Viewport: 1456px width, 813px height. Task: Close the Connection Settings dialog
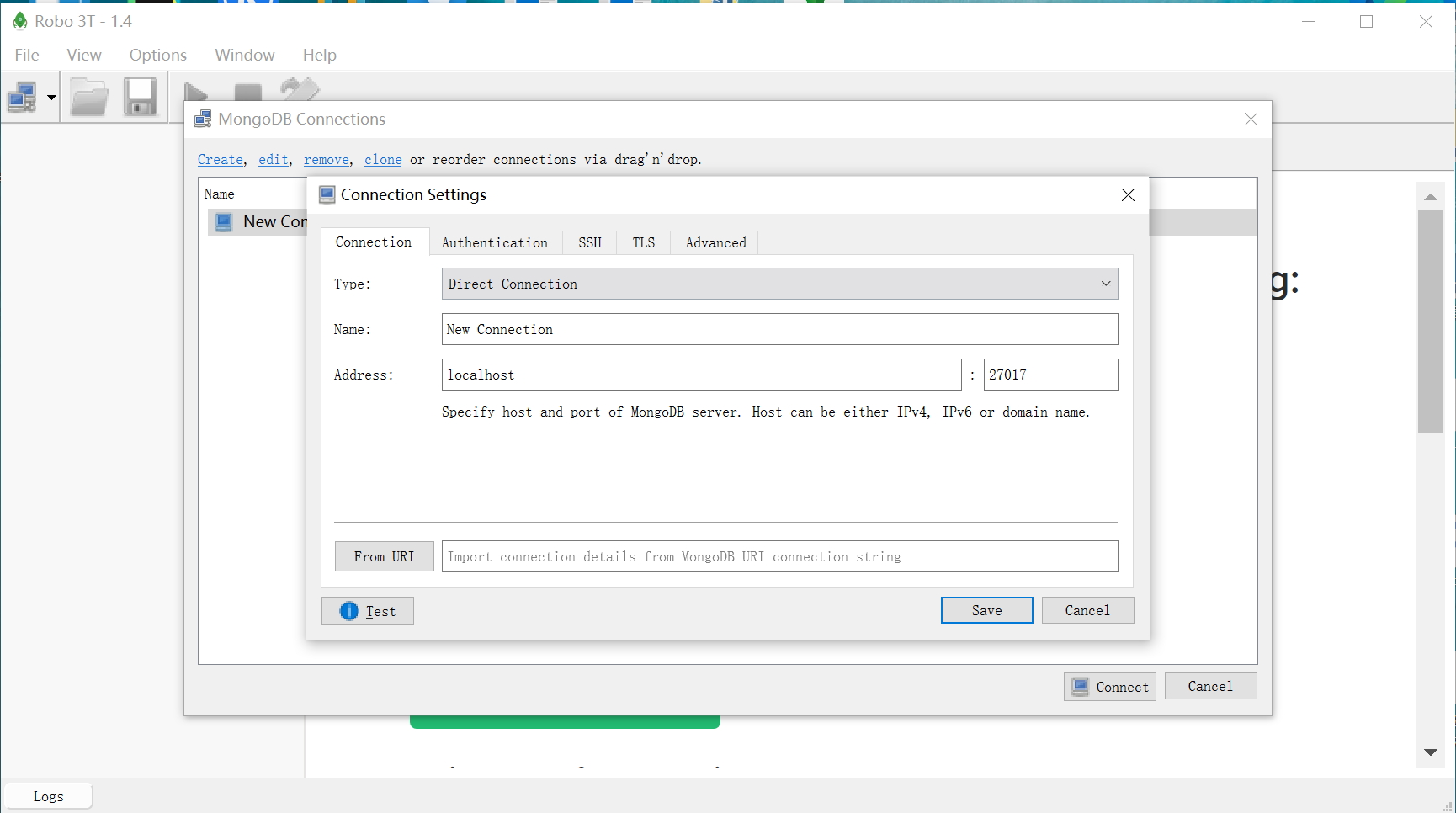pyautogui.click(x=1129, y=195)
